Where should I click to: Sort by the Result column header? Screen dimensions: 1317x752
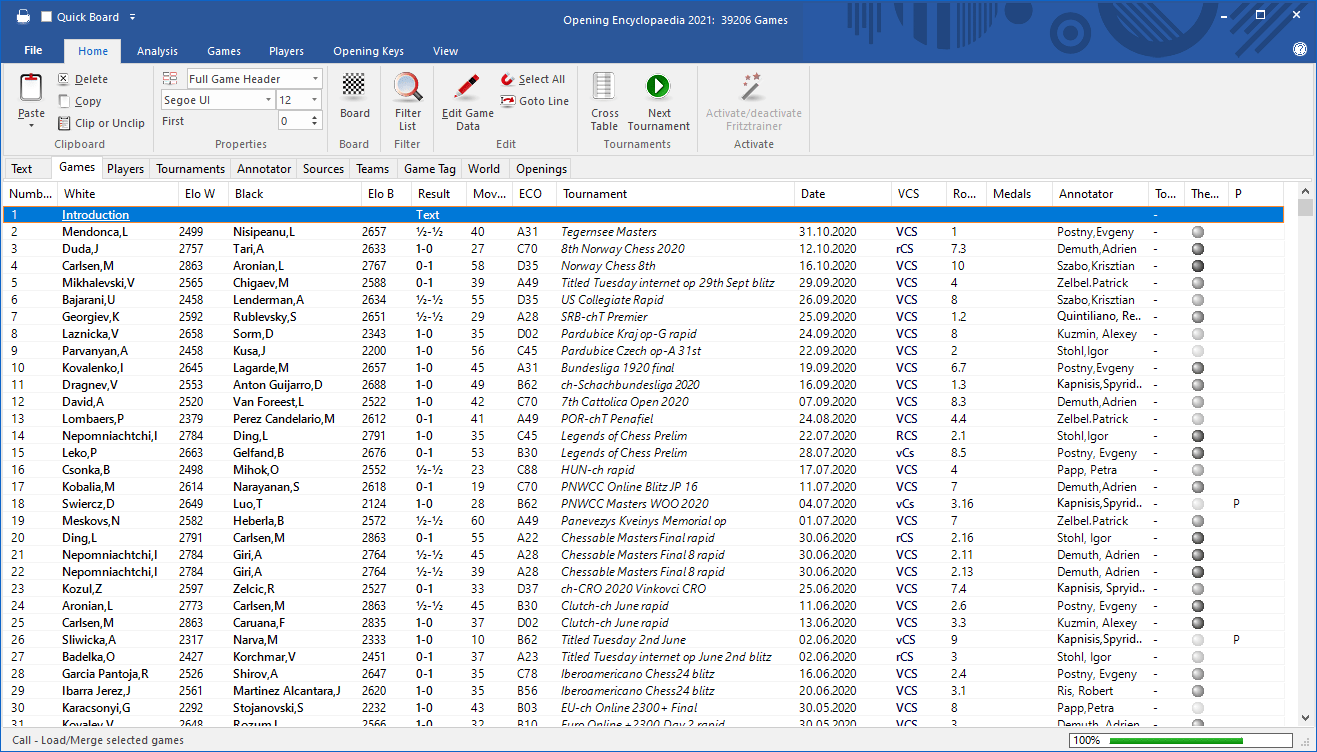pyautogui.click(x=439, y=194)
